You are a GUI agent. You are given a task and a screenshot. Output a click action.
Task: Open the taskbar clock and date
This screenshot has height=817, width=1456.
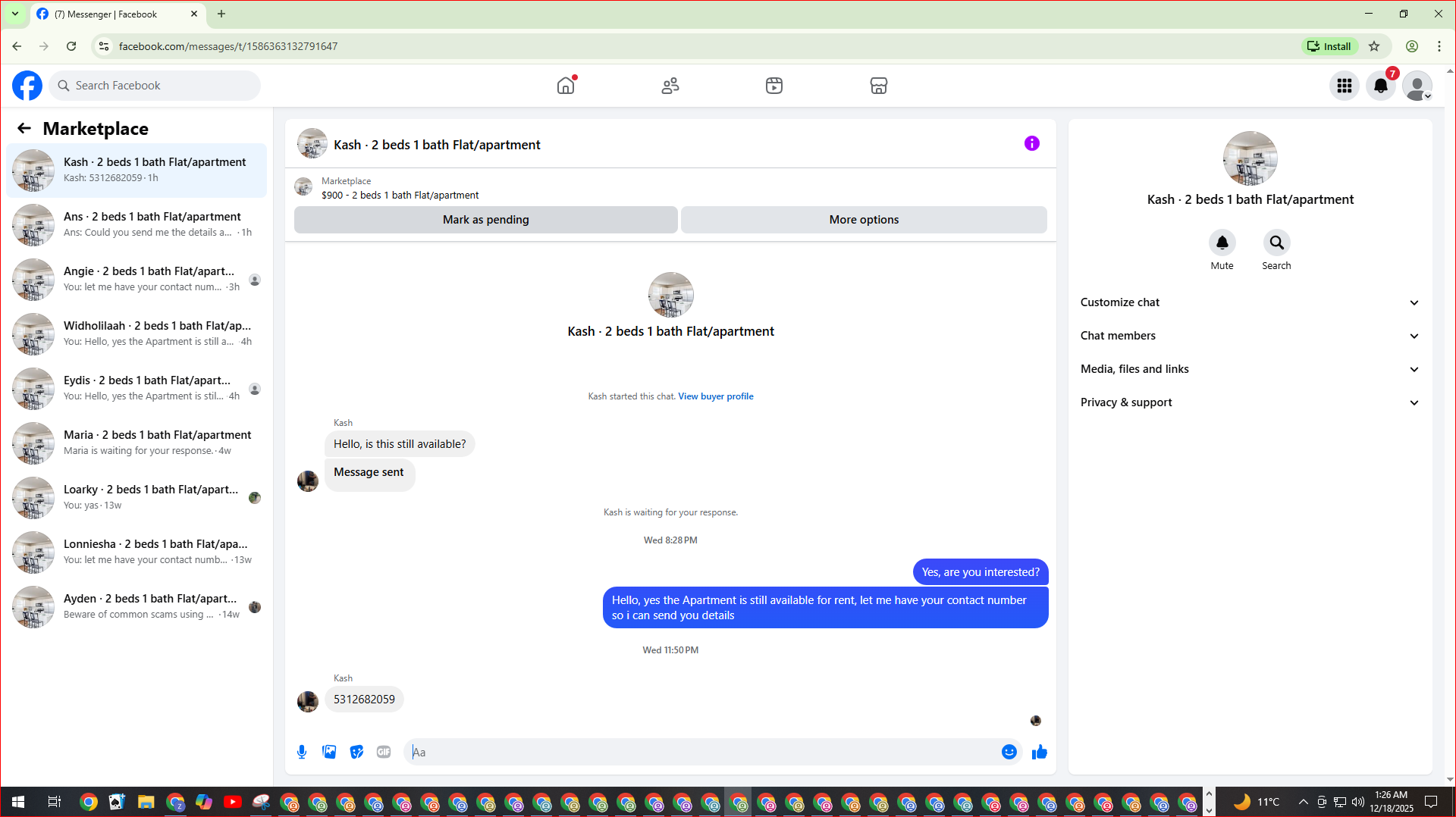[1392, 802]
